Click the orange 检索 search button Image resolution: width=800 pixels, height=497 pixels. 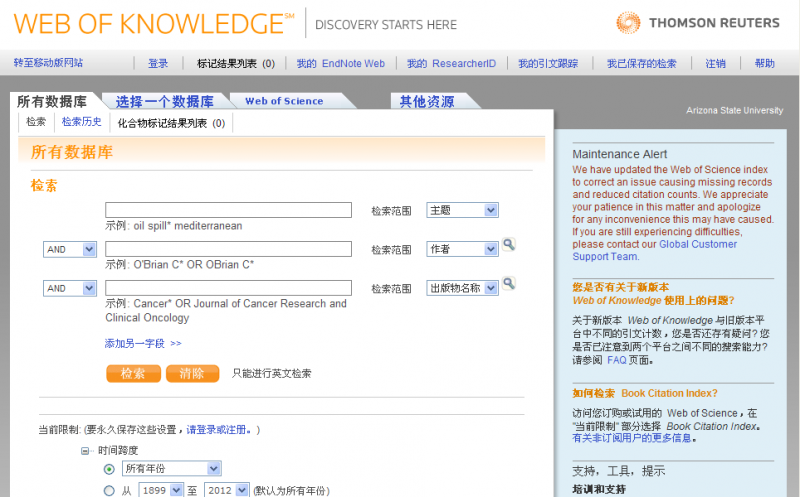(x=133, y=374)
